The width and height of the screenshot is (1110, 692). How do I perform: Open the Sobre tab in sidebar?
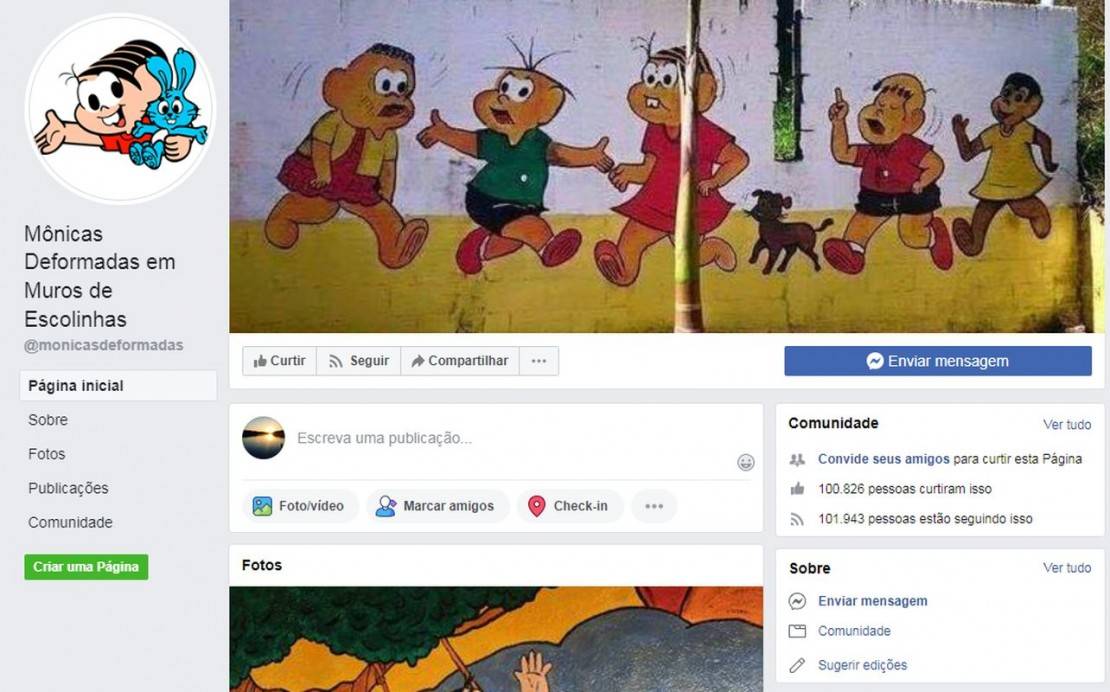[48, 420]
